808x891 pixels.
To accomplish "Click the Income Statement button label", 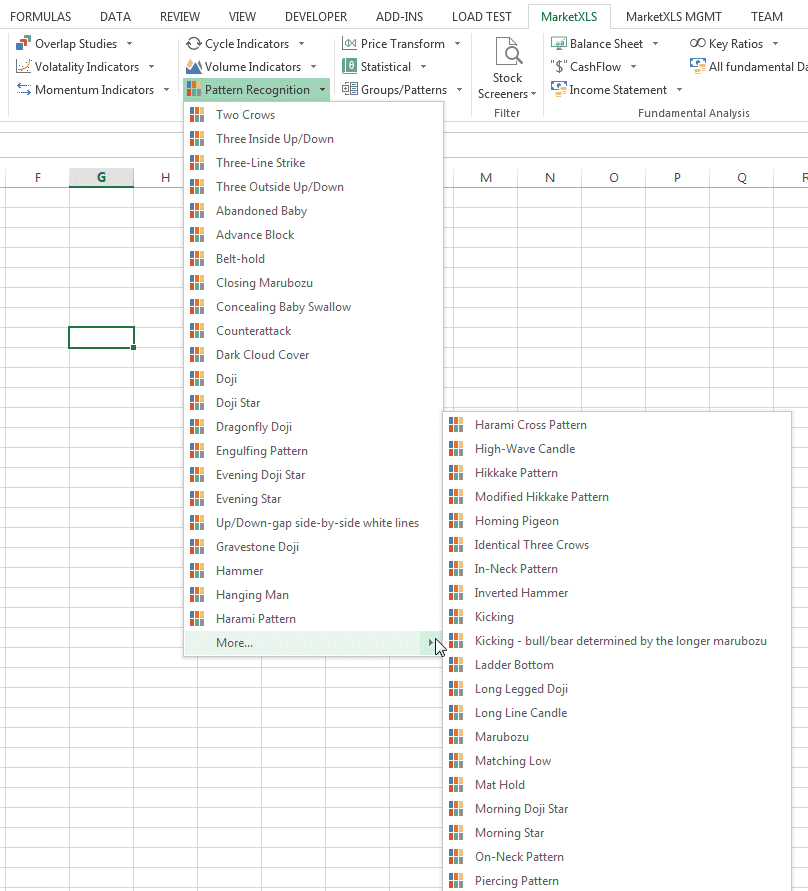I will (x=618, y=90).
